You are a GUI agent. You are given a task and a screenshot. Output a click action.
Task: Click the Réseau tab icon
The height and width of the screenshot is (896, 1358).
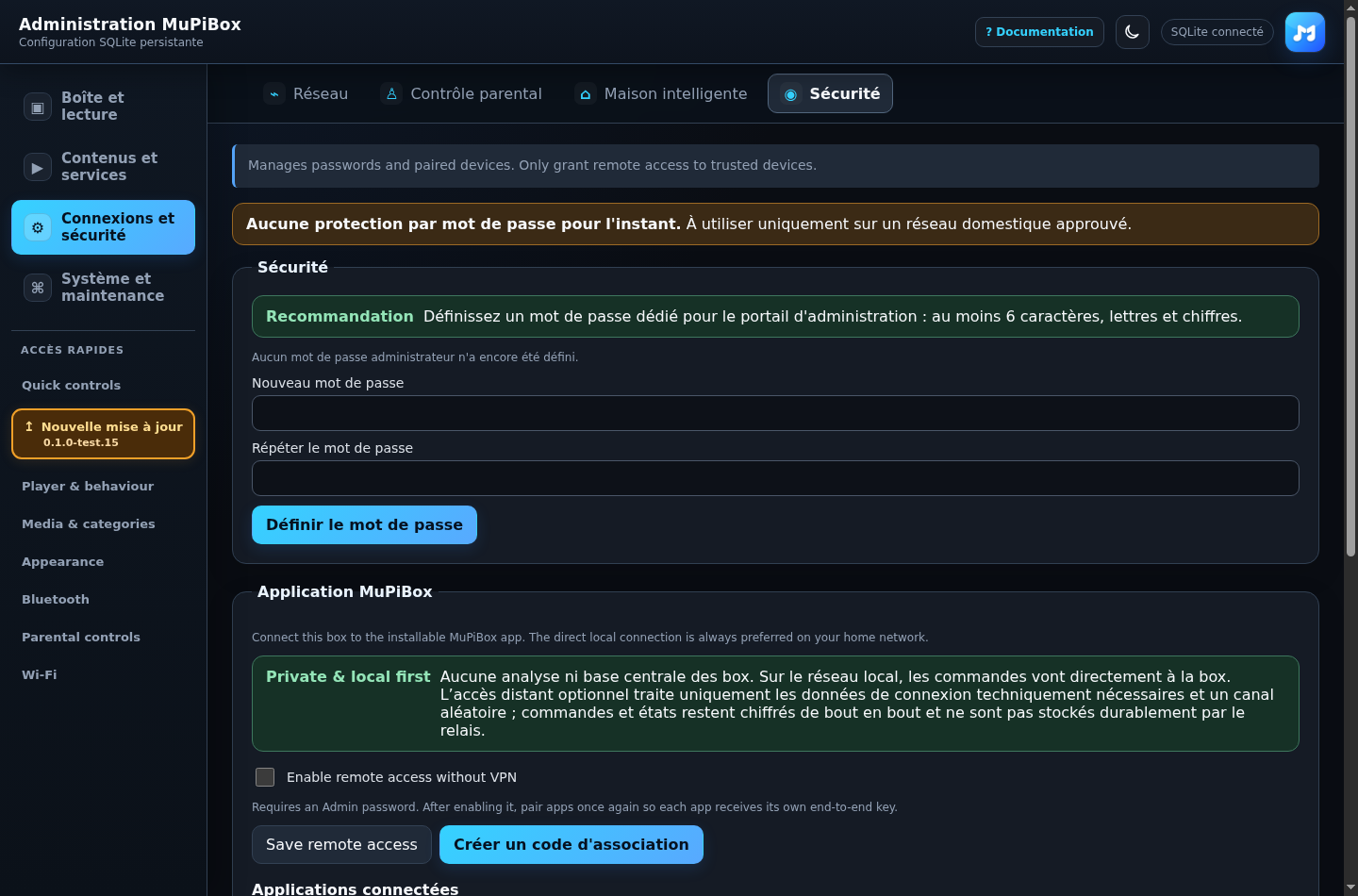[x=274, y=93]
